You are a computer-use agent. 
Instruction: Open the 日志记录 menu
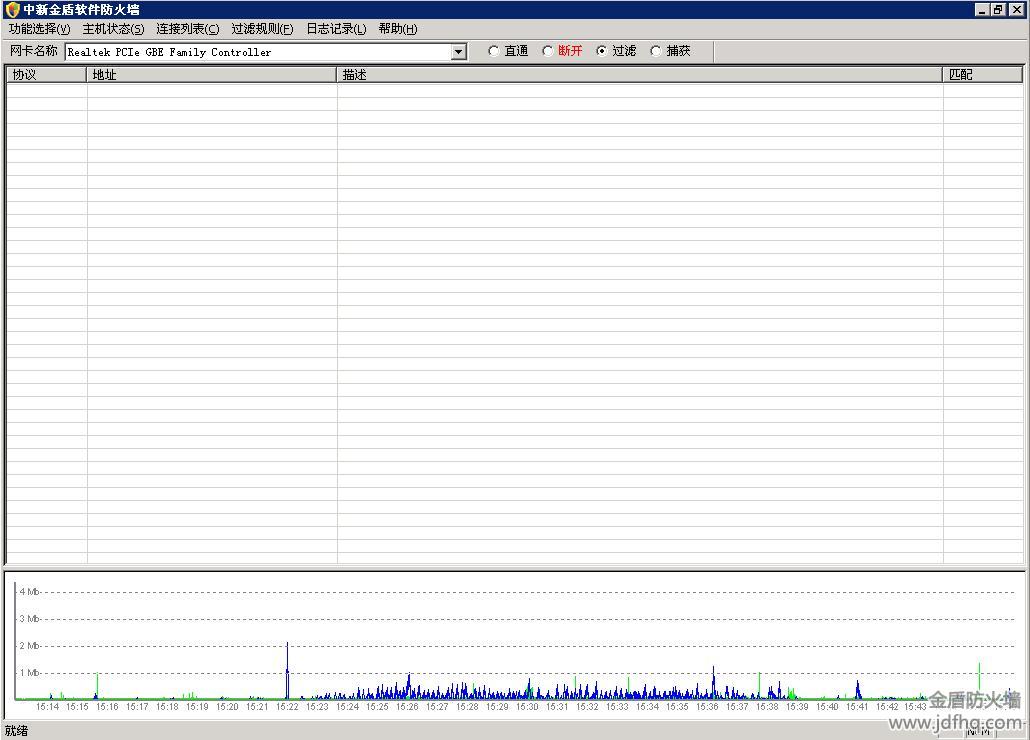click(336, 29)
